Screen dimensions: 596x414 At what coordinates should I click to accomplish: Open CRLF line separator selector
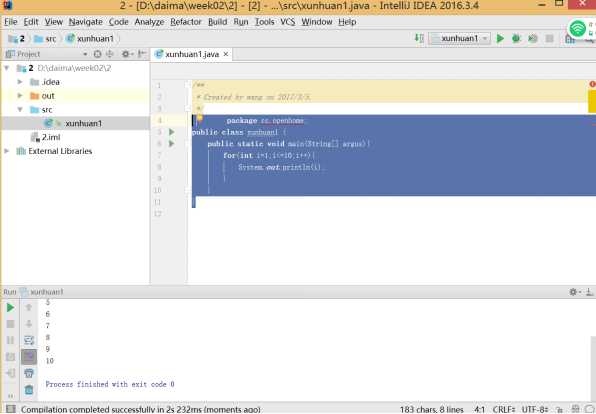pyautogui.click(x=504, y=409)
